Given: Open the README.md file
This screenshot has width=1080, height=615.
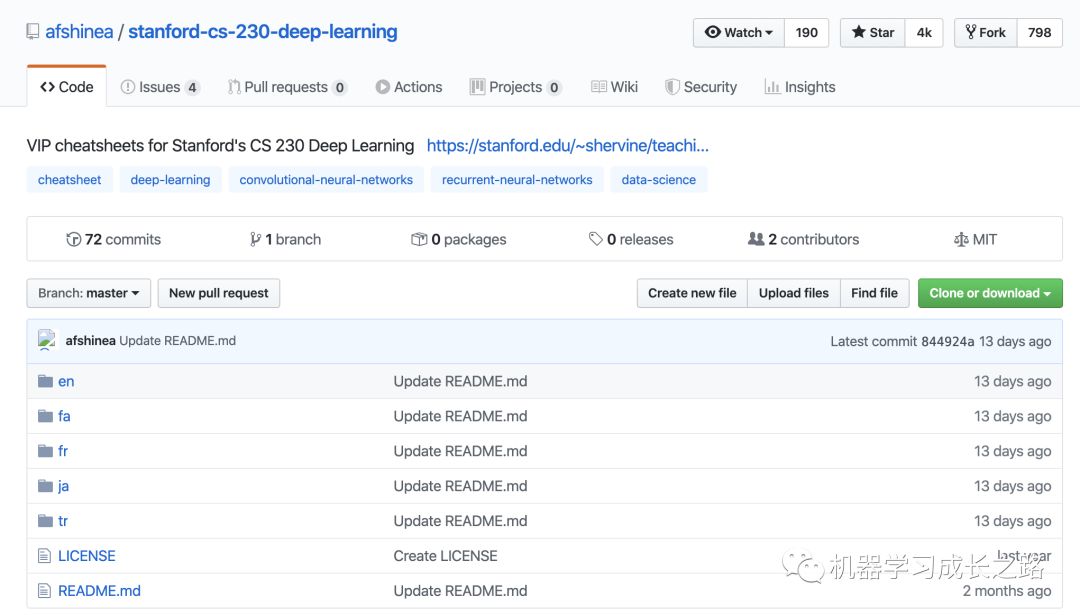Looking at the screenshot, I should pyautogui.click(x=99, y=591).
